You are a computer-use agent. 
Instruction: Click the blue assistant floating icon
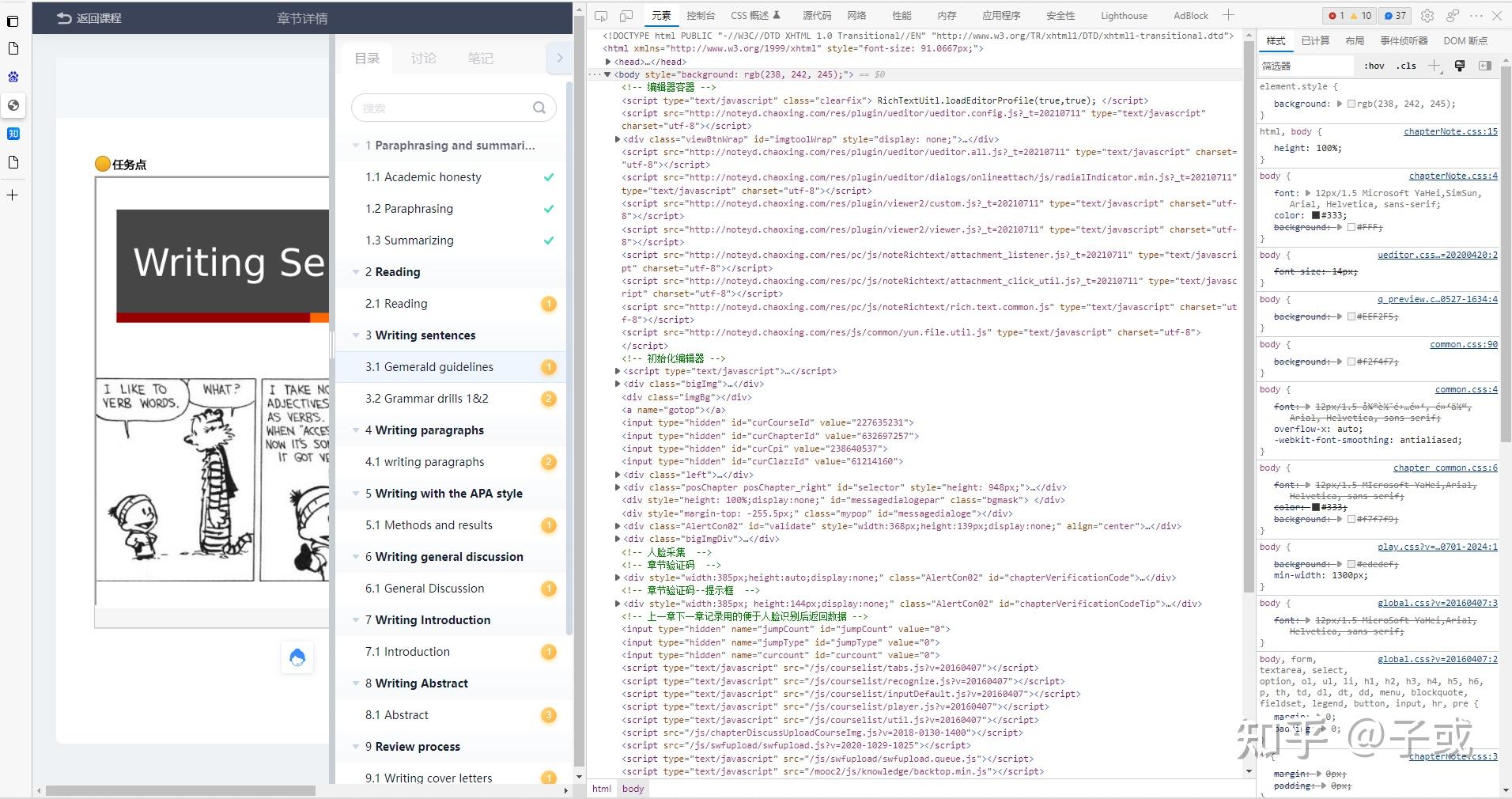click(x=297, y=657)
